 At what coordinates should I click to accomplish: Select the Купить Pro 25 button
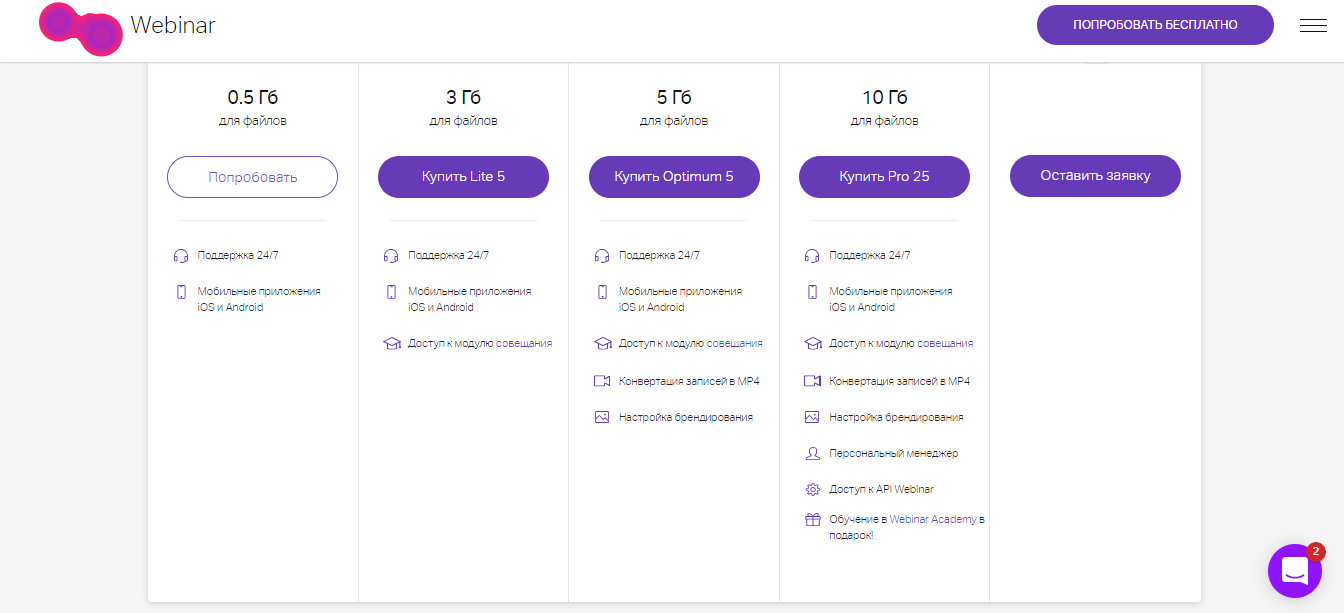click(884, 177)
